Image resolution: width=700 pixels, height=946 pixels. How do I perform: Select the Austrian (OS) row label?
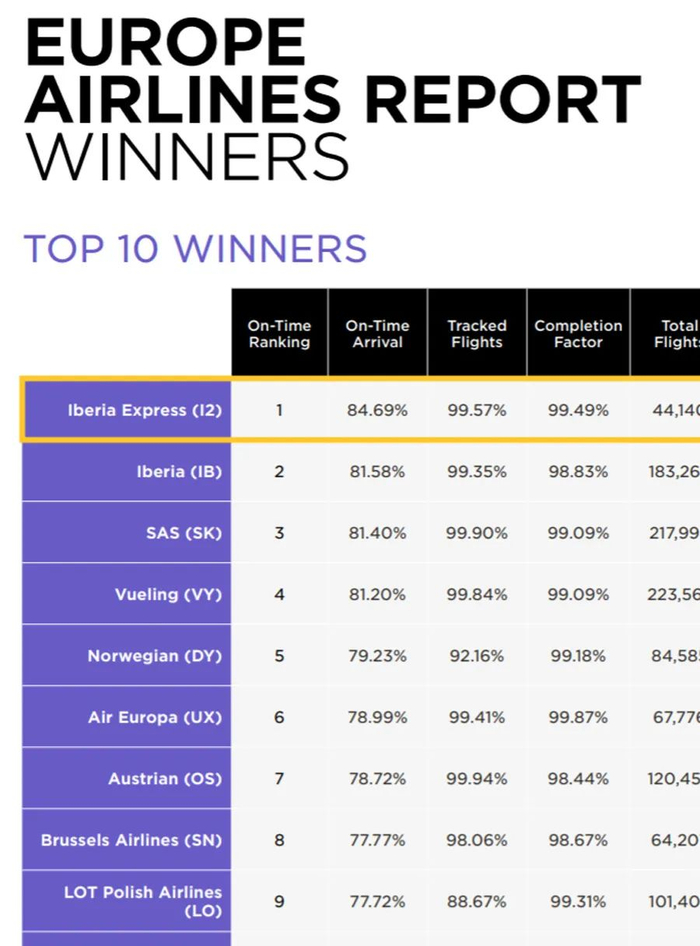click(165, 778)
